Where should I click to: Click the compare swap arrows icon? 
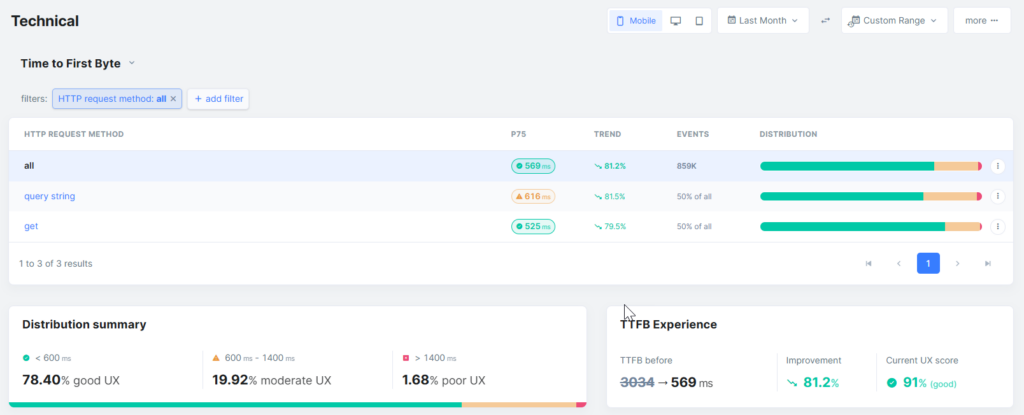pyautogui.click(x=826, y=21)
